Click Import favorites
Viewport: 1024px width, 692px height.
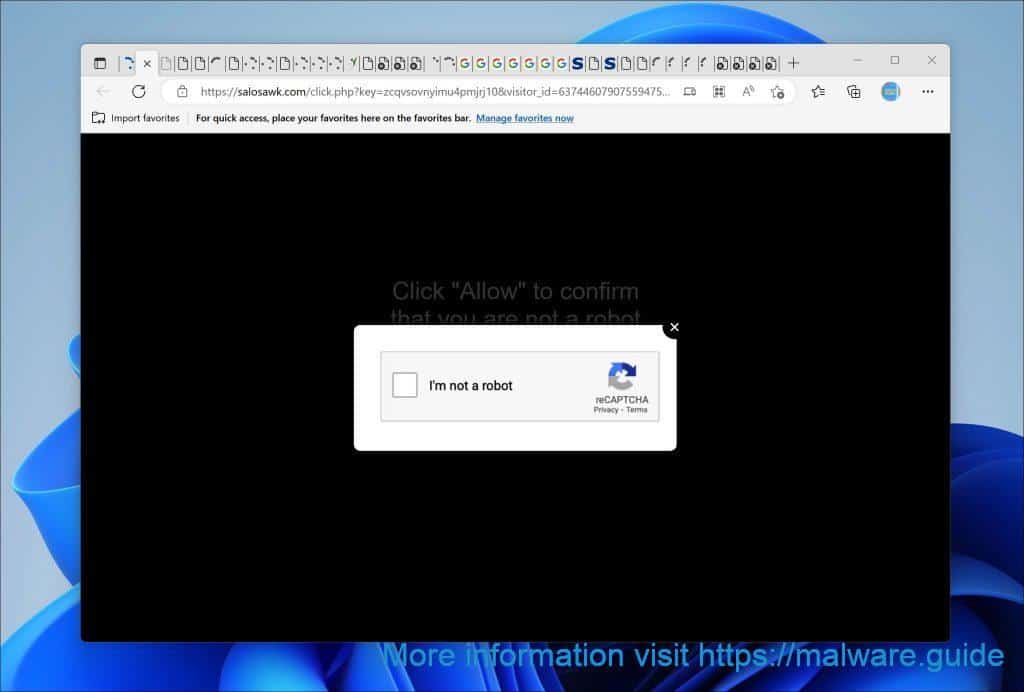(x=136, y=118)
